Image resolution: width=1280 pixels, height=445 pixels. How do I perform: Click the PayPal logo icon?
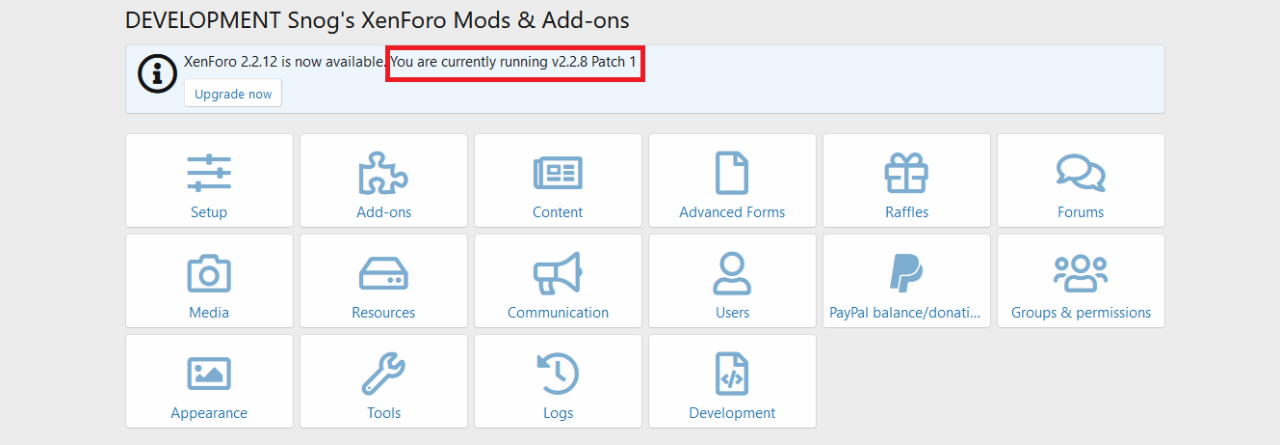click(x=906, y=273)
